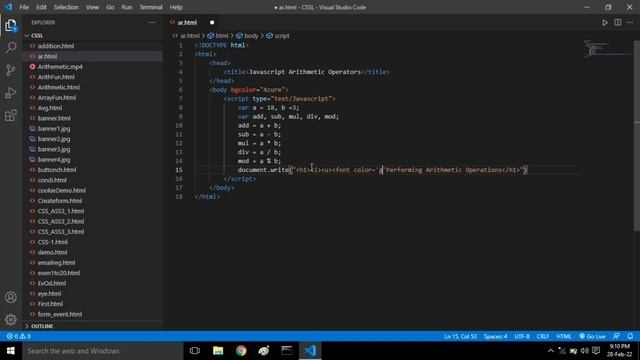Viewport: 640px width, 360px height.
Task: Show hidden system tray icons
Action: [x=551, y=351]
